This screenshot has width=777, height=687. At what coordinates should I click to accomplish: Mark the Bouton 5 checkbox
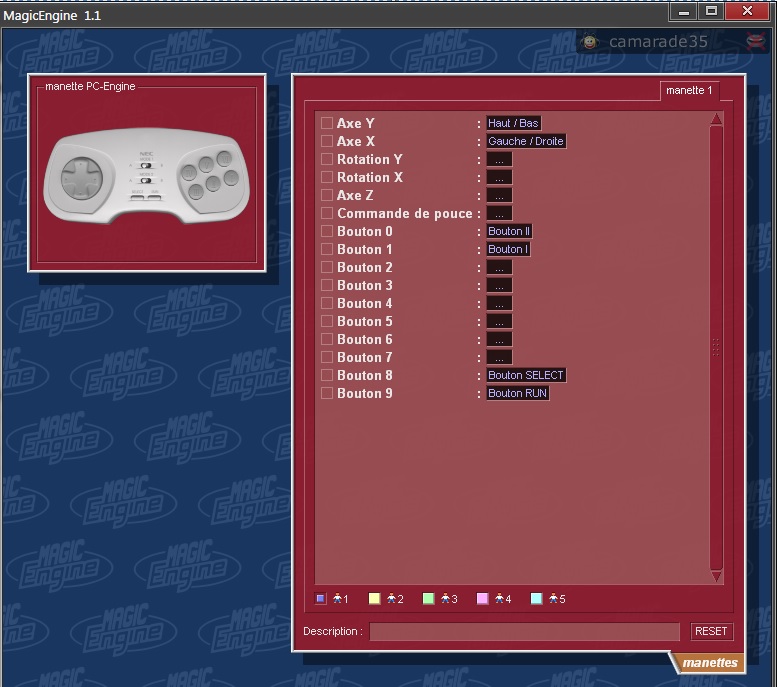[x=327, y=321]
